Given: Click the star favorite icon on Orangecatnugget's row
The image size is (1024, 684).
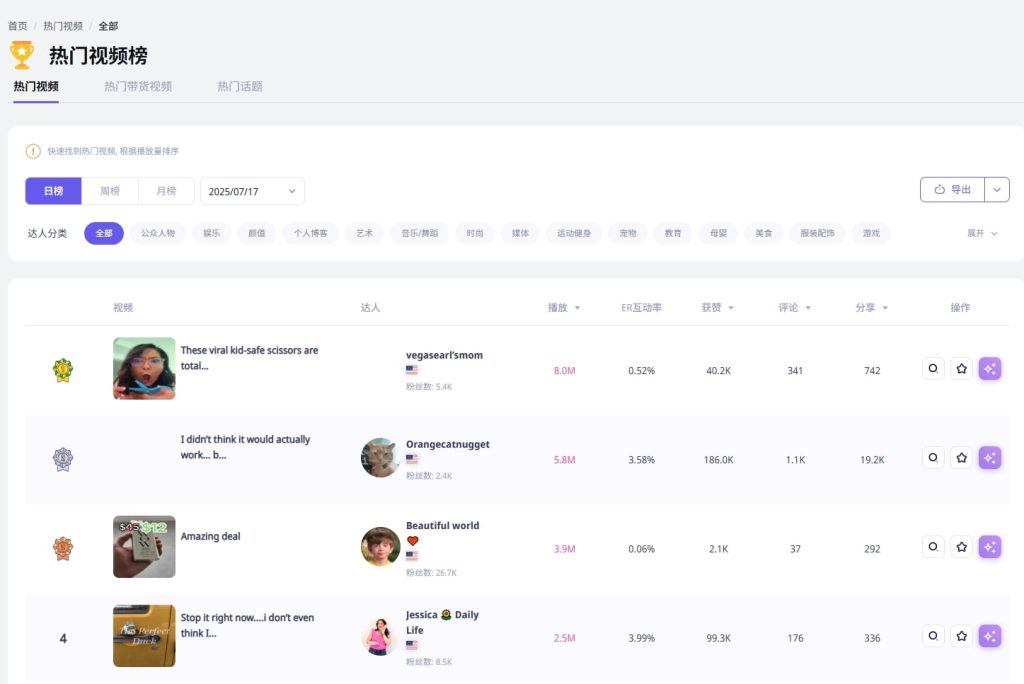Looking at the screenshot, I should tap(962, 457).
